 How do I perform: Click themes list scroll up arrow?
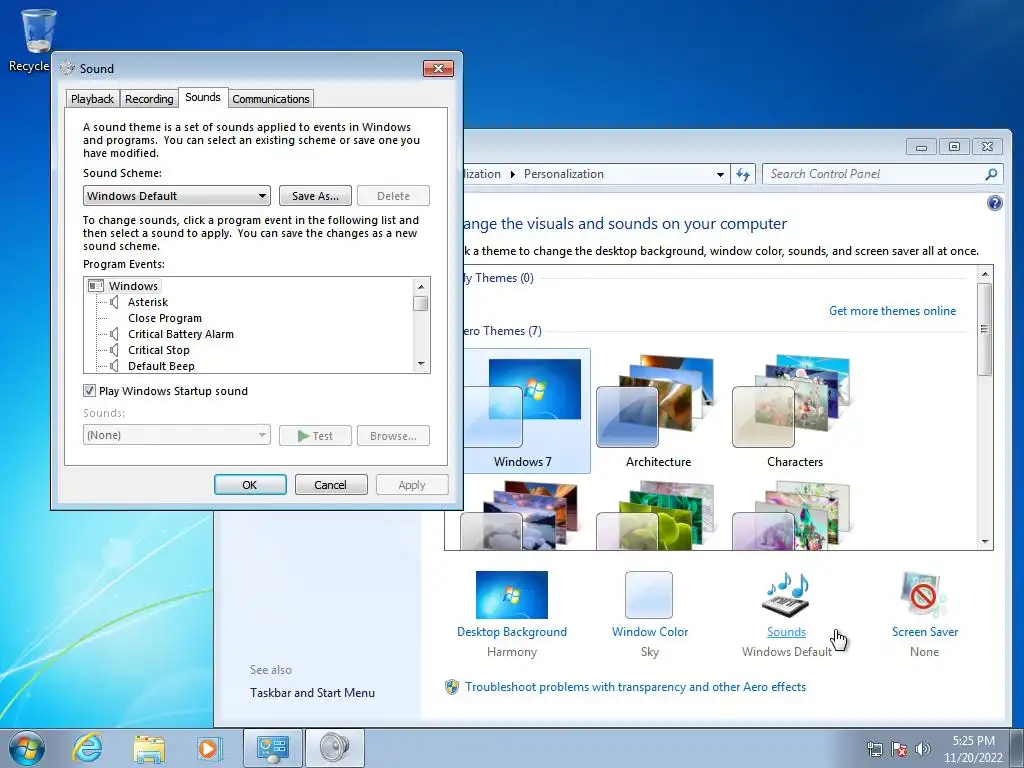point(984,273)
